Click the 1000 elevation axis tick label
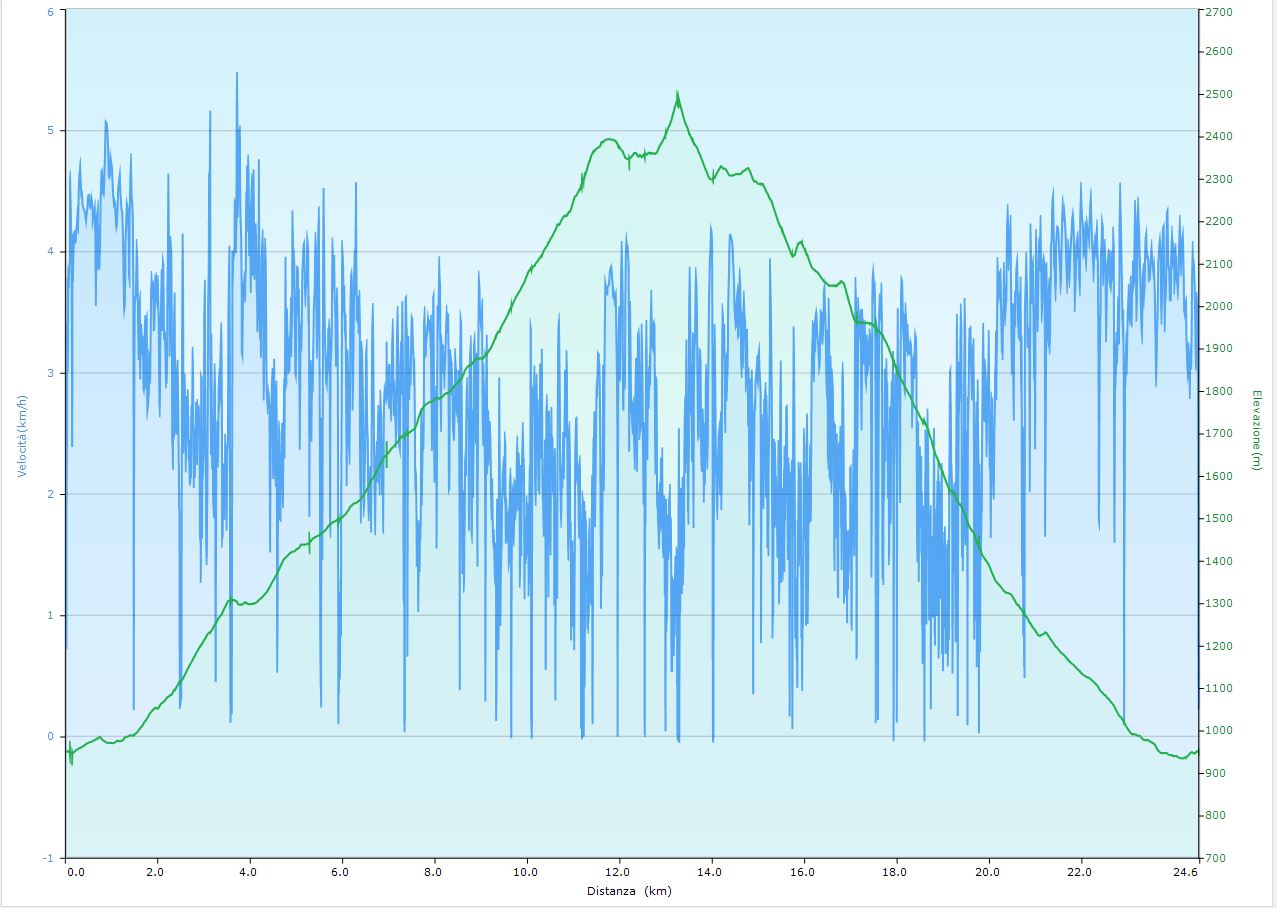 [1218, 731]
